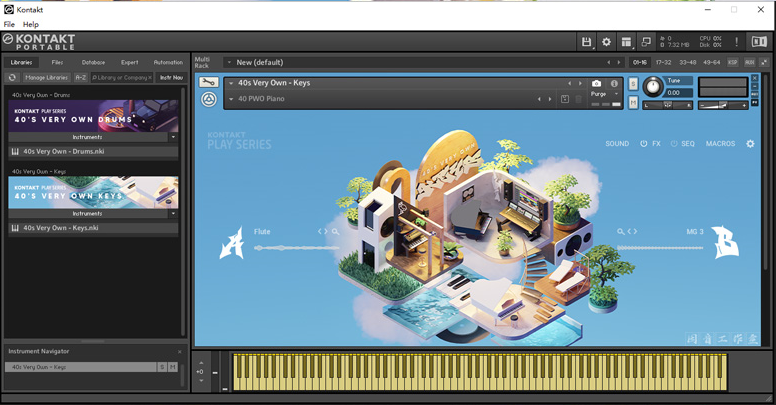The image size is (776, 405).
Task: Click the circular instrument logo under wrench
Action: pyautogui.click(x=209, y=100)
